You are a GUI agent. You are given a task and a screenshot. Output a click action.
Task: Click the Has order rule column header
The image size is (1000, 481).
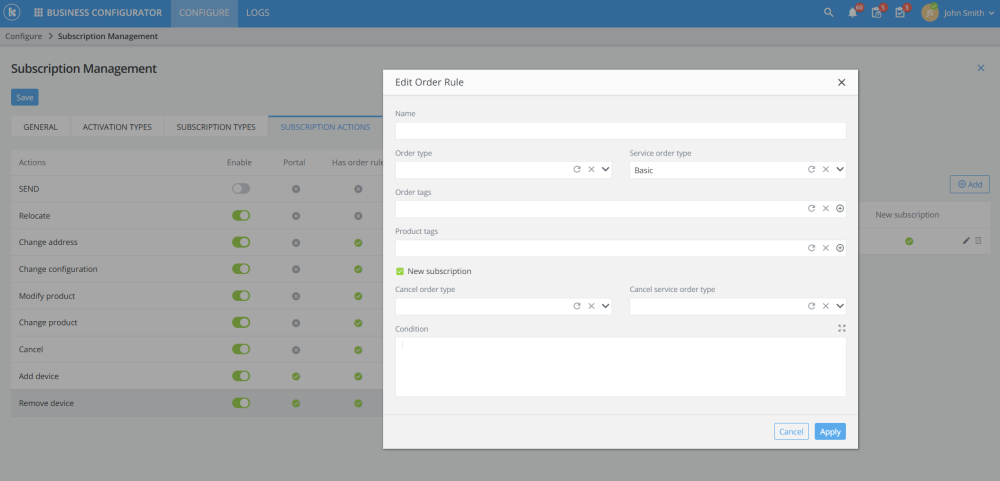(x=357, y=163)
